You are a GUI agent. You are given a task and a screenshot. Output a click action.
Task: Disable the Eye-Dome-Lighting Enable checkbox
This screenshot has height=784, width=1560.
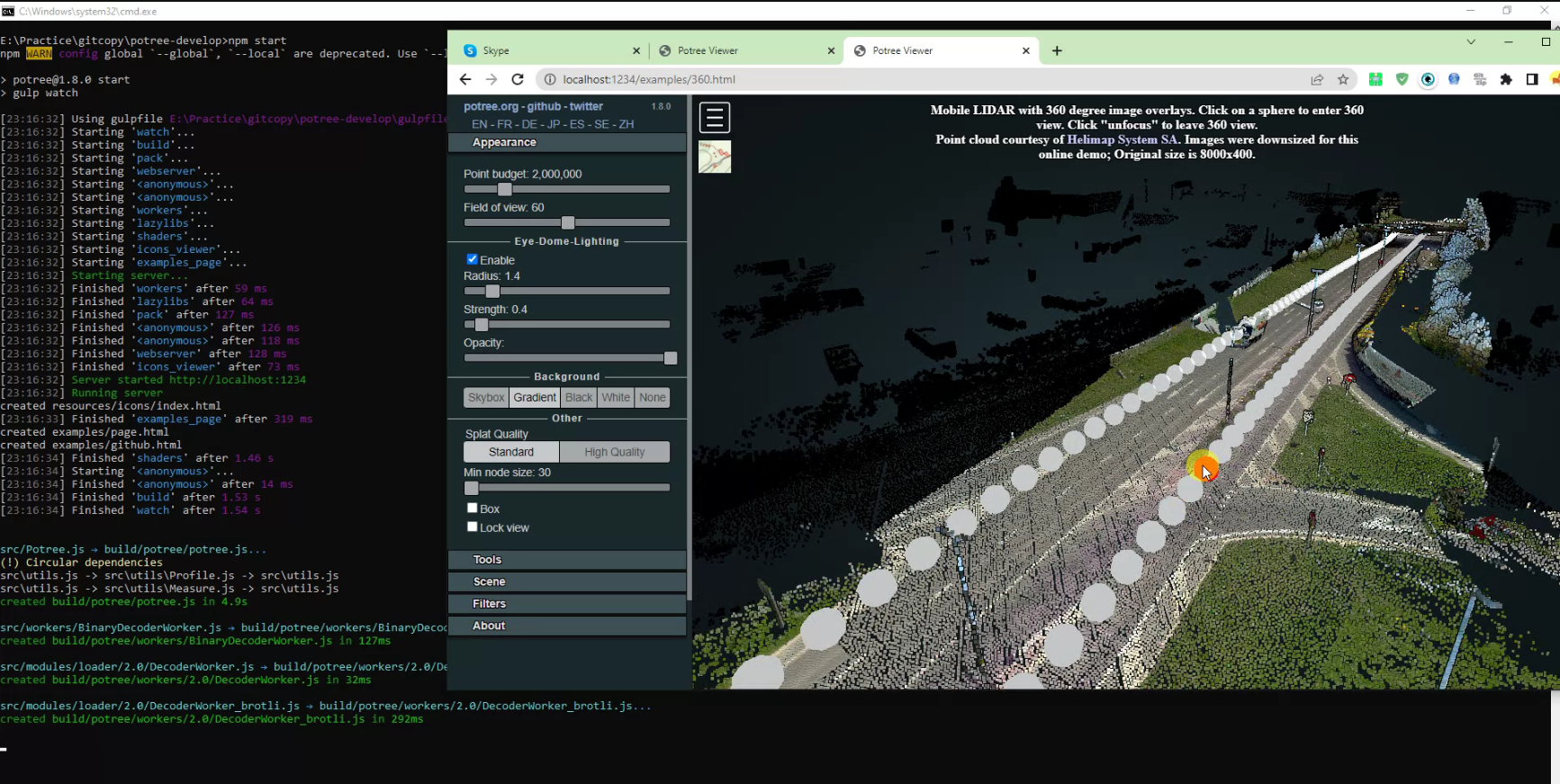click(x=472, y=259)
